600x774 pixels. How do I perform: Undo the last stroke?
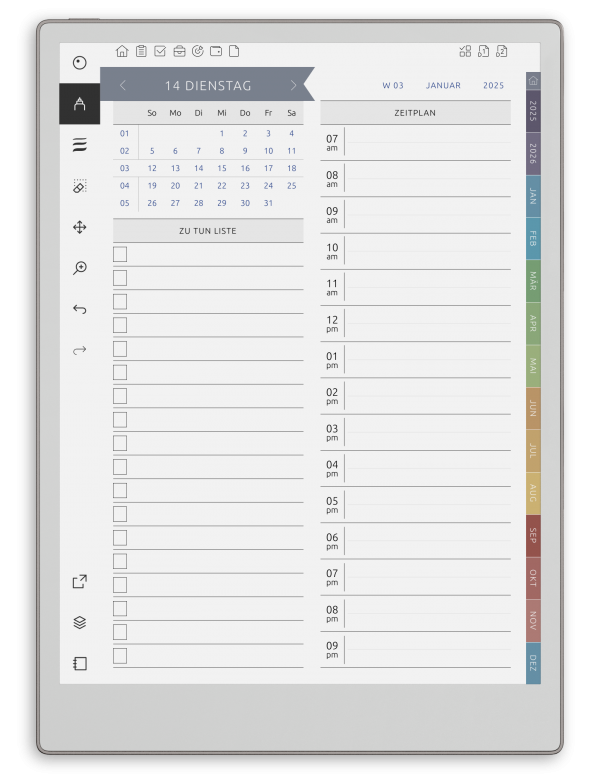pos(79,309)
